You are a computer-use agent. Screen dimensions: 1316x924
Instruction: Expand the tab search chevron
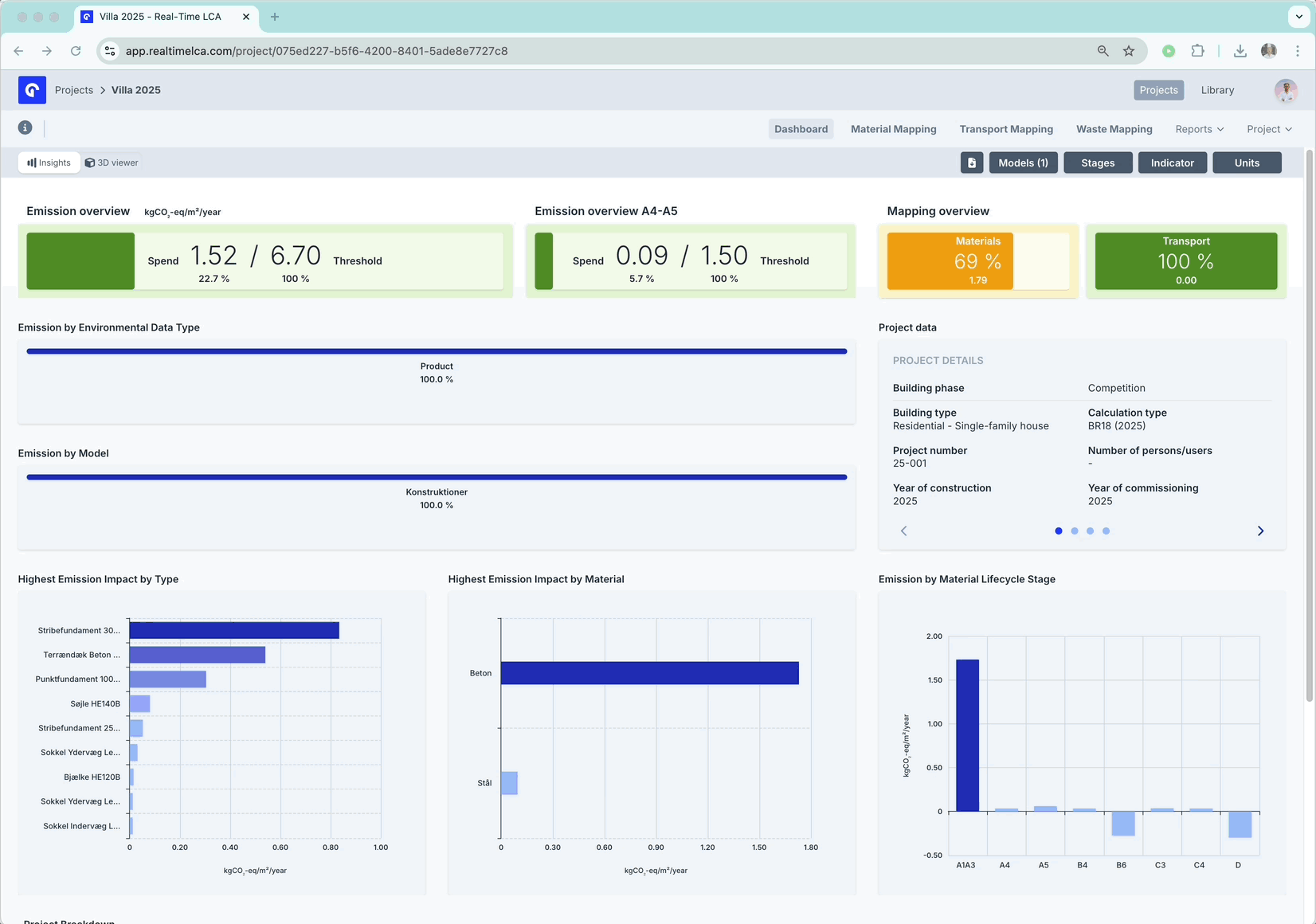(1299, 17)
